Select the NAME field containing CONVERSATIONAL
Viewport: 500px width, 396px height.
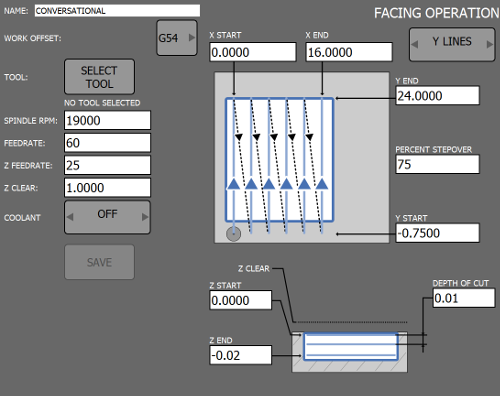pyautogui.click(x=117, y=11)
